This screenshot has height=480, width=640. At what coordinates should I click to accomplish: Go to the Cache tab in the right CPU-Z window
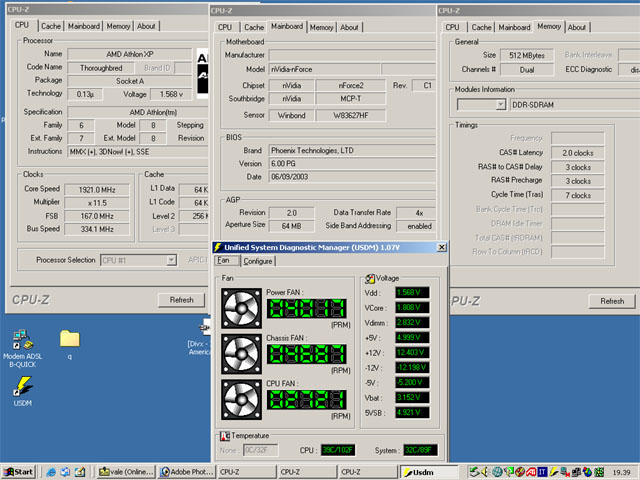pyautogui.click(x=482, y=27)
